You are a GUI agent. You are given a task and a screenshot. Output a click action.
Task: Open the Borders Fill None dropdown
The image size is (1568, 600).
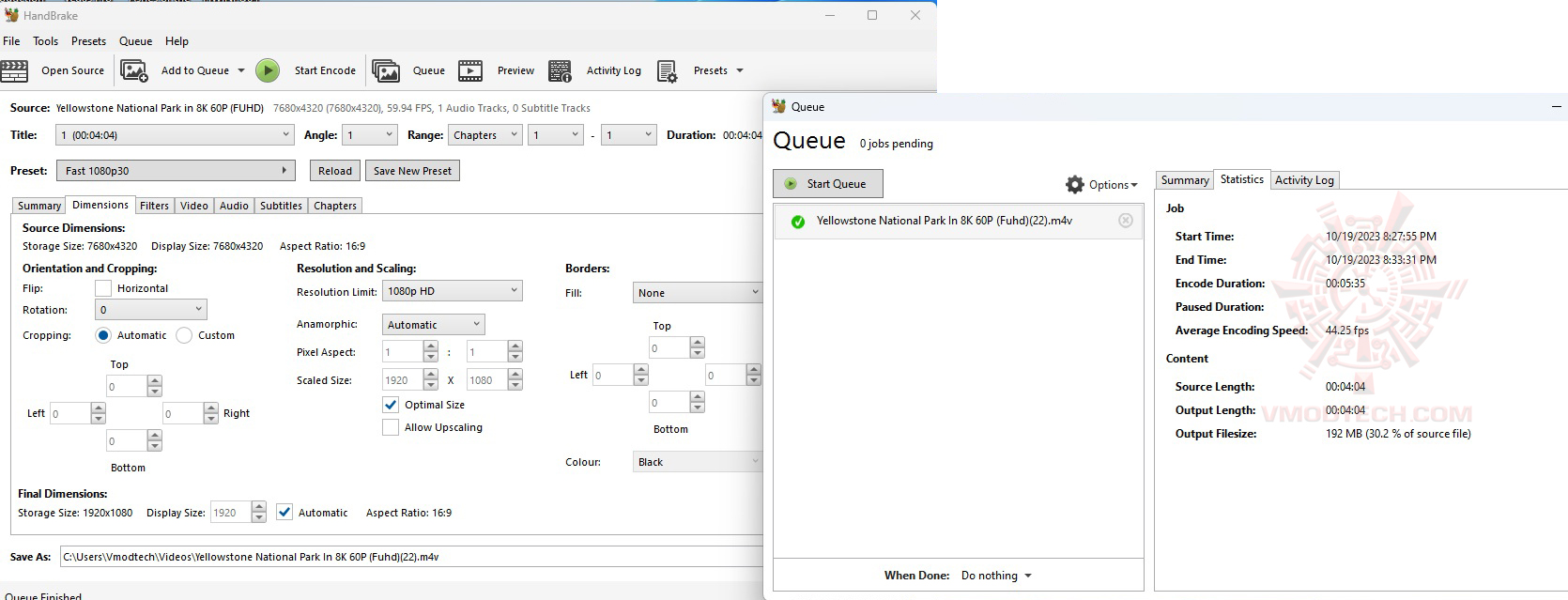pos(697,293)
